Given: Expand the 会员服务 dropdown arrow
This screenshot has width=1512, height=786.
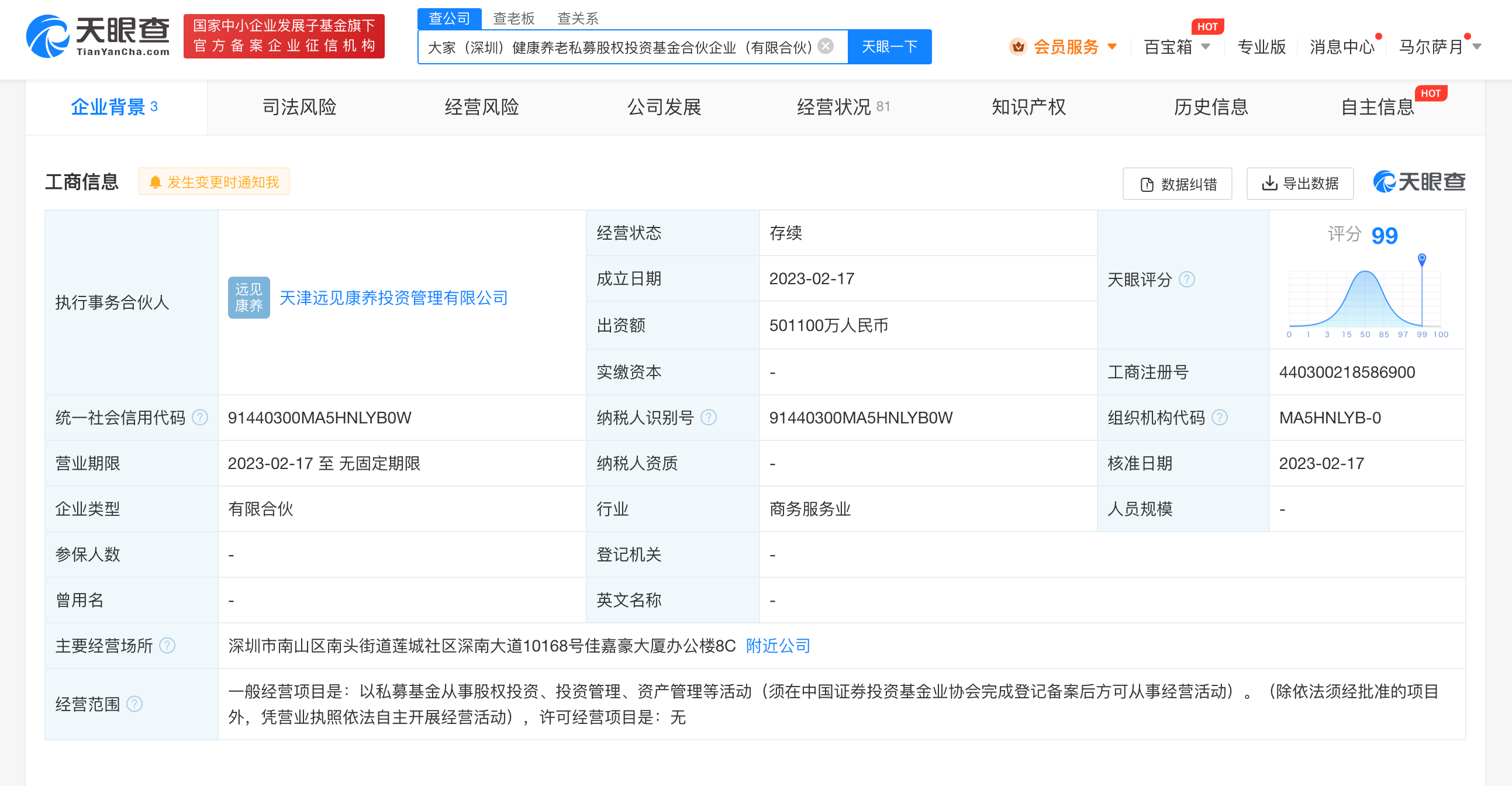Looking at the screenshot, I should [1111, 46].
